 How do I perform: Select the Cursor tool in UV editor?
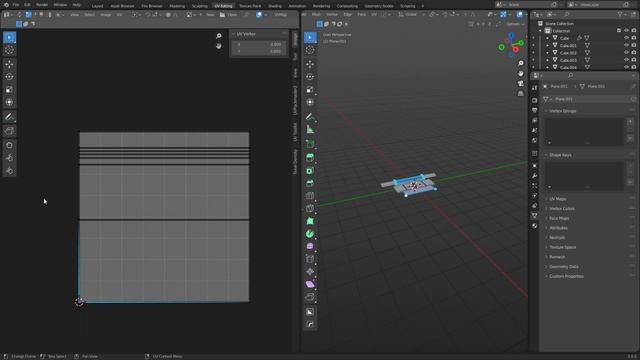9,50
